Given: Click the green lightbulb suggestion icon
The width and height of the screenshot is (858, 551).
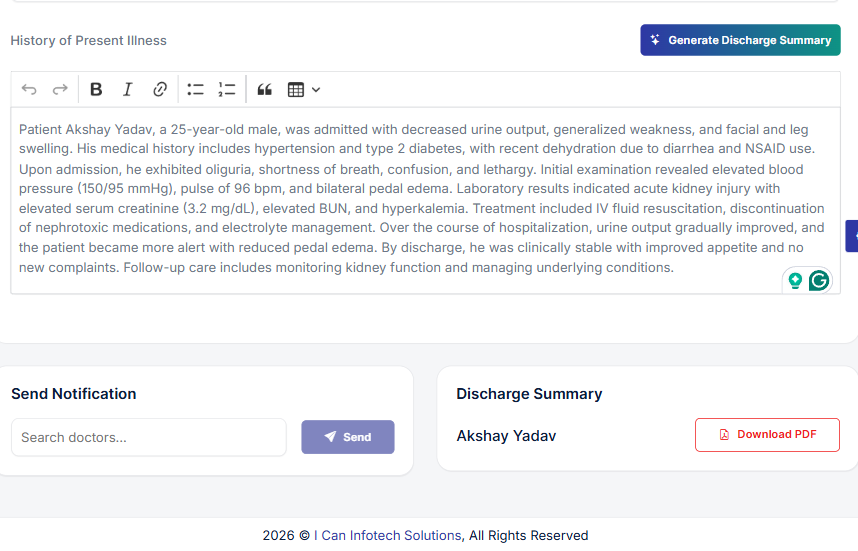Looking at the screenshot, I should 795,281.
